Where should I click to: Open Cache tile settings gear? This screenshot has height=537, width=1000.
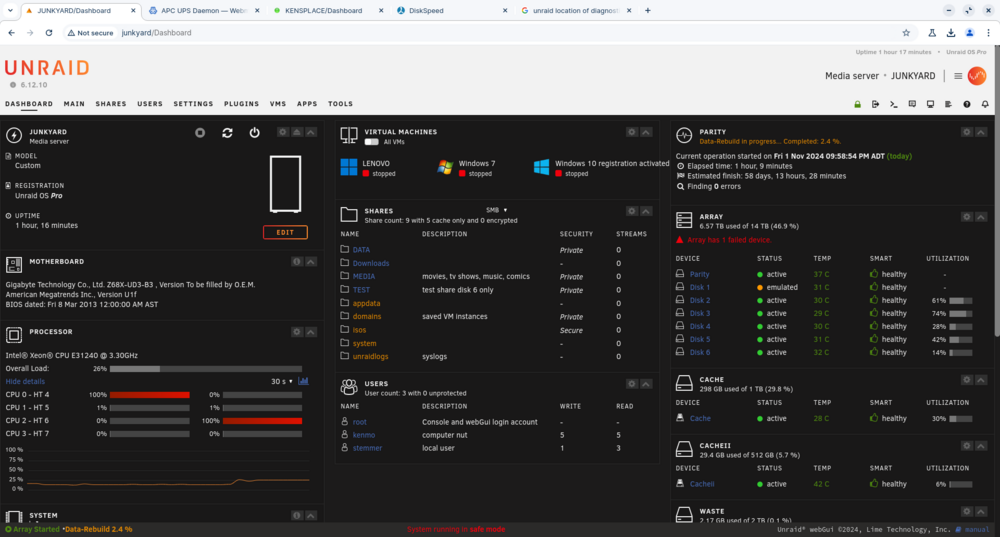click(x=967, y=380)
